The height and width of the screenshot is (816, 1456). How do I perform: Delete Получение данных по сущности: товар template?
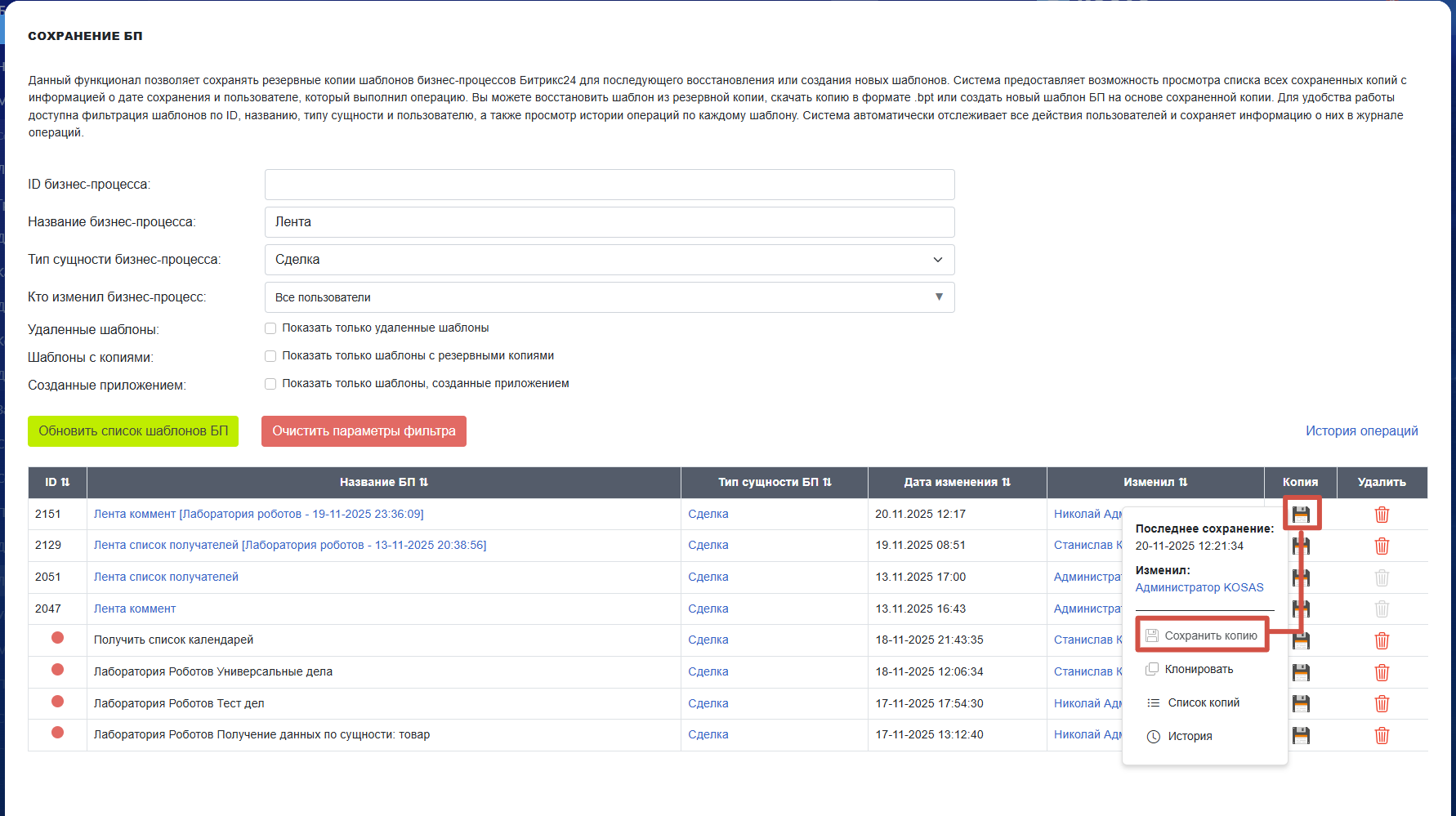(1382, 735)
